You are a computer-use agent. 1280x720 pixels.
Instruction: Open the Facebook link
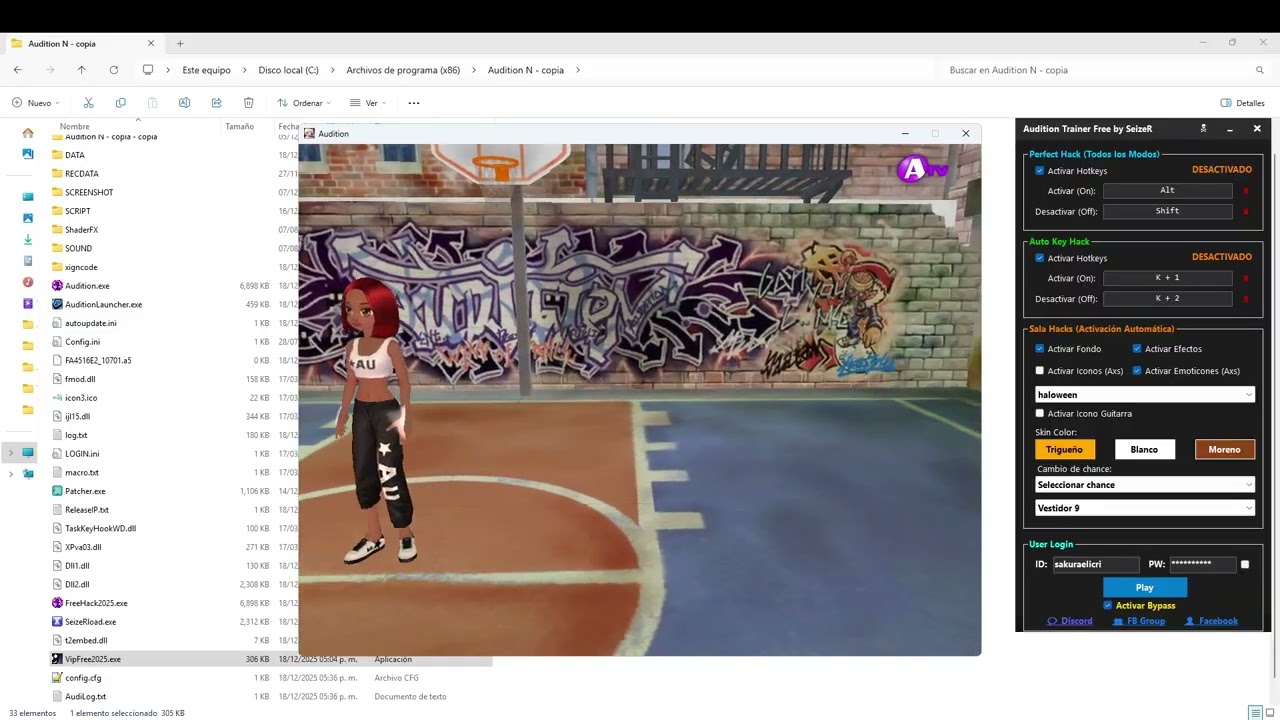click(x=1211, y=621)
